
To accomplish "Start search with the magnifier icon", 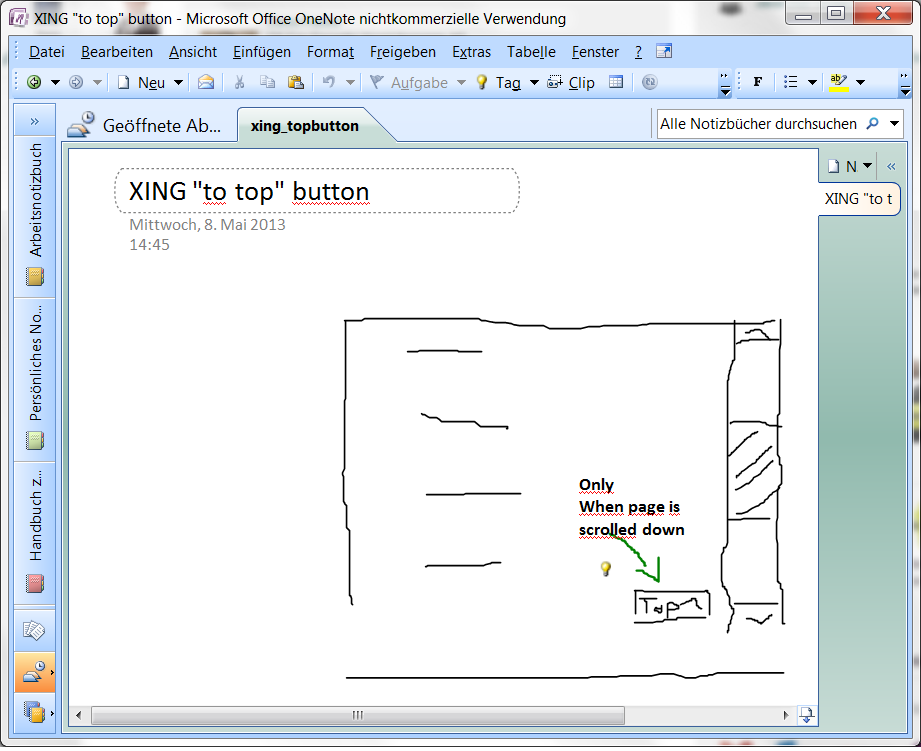I will [873, 123].
